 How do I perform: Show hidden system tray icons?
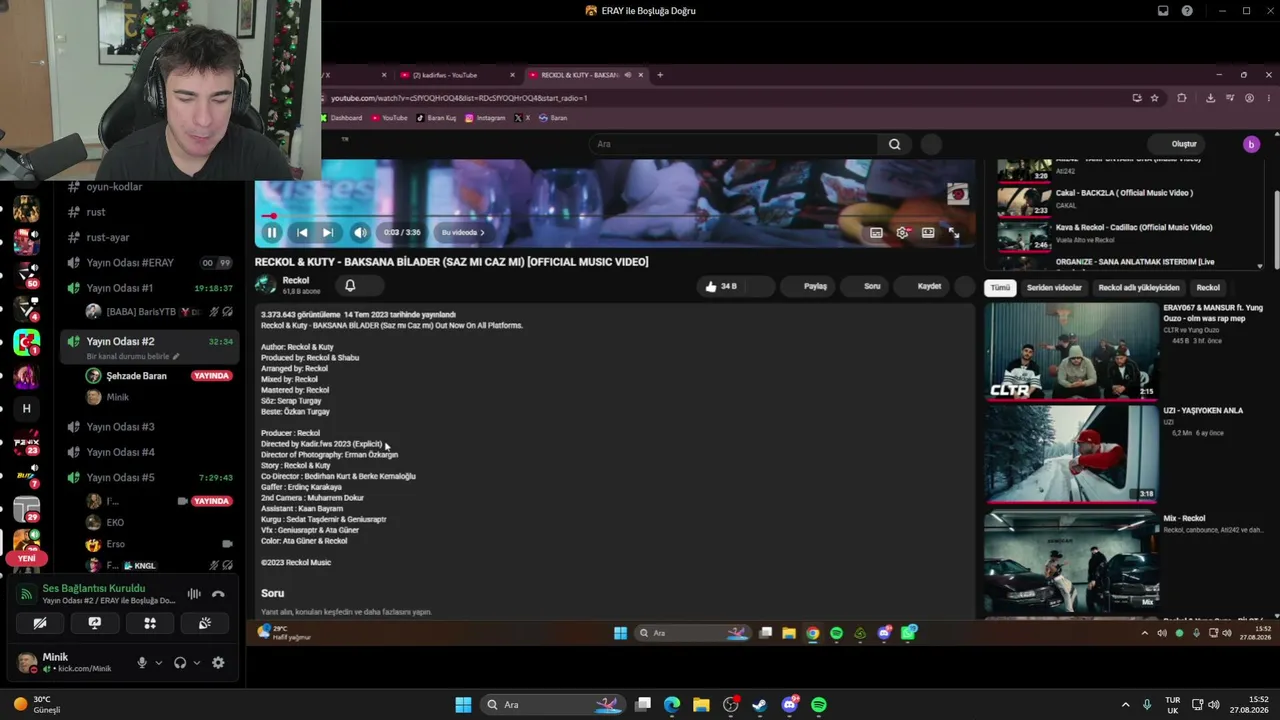point(1125,705)
